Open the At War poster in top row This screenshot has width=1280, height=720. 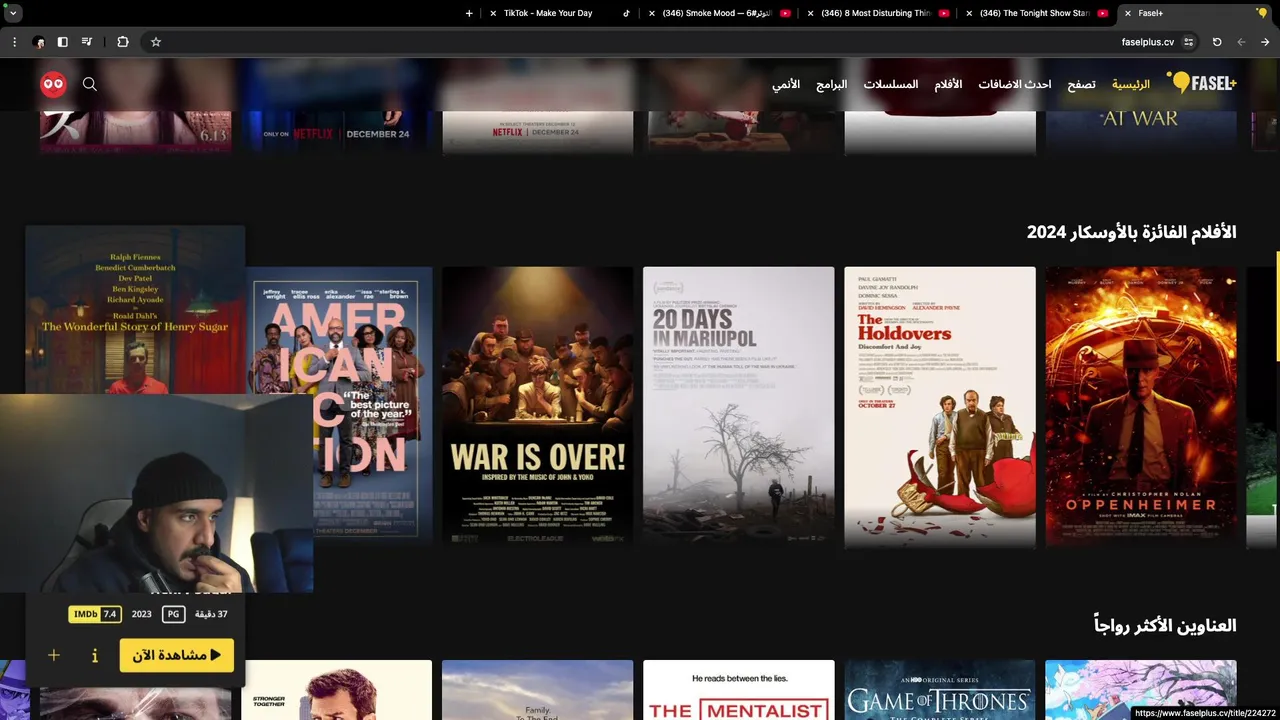[x=1141, y=131]
